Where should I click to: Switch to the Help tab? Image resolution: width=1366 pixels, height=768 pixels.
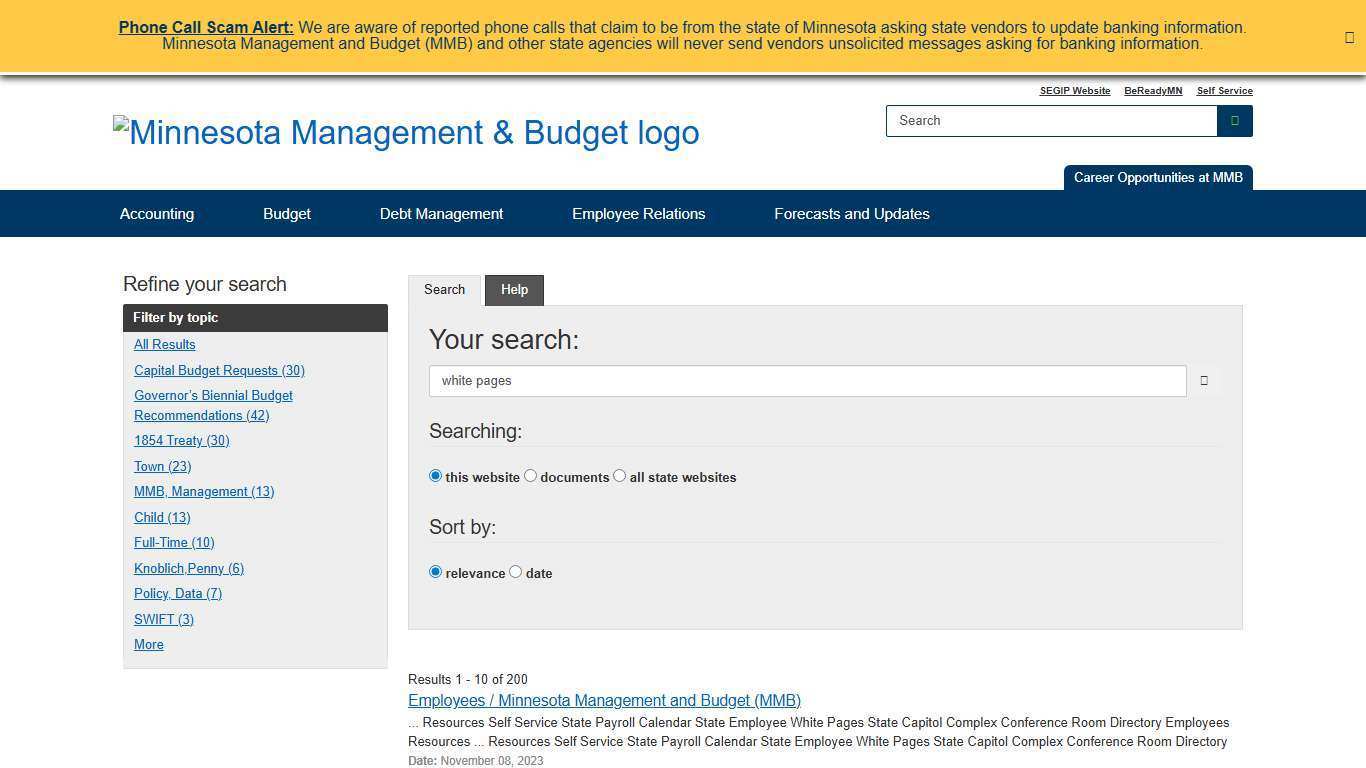click(514, 290)
